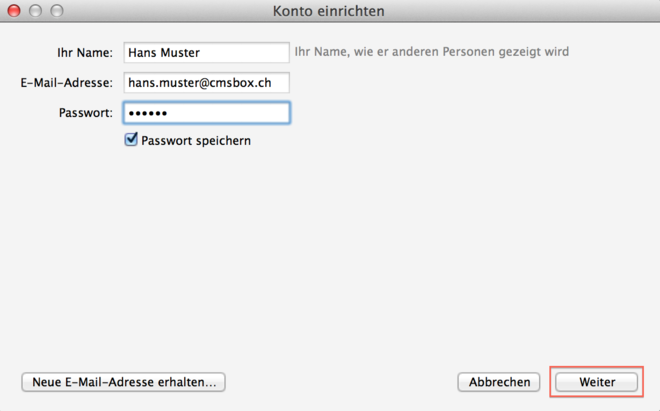Cancel setup with the Abbrechen button
This screenshot has height=411, width=660.
click(x=498, y=382)
